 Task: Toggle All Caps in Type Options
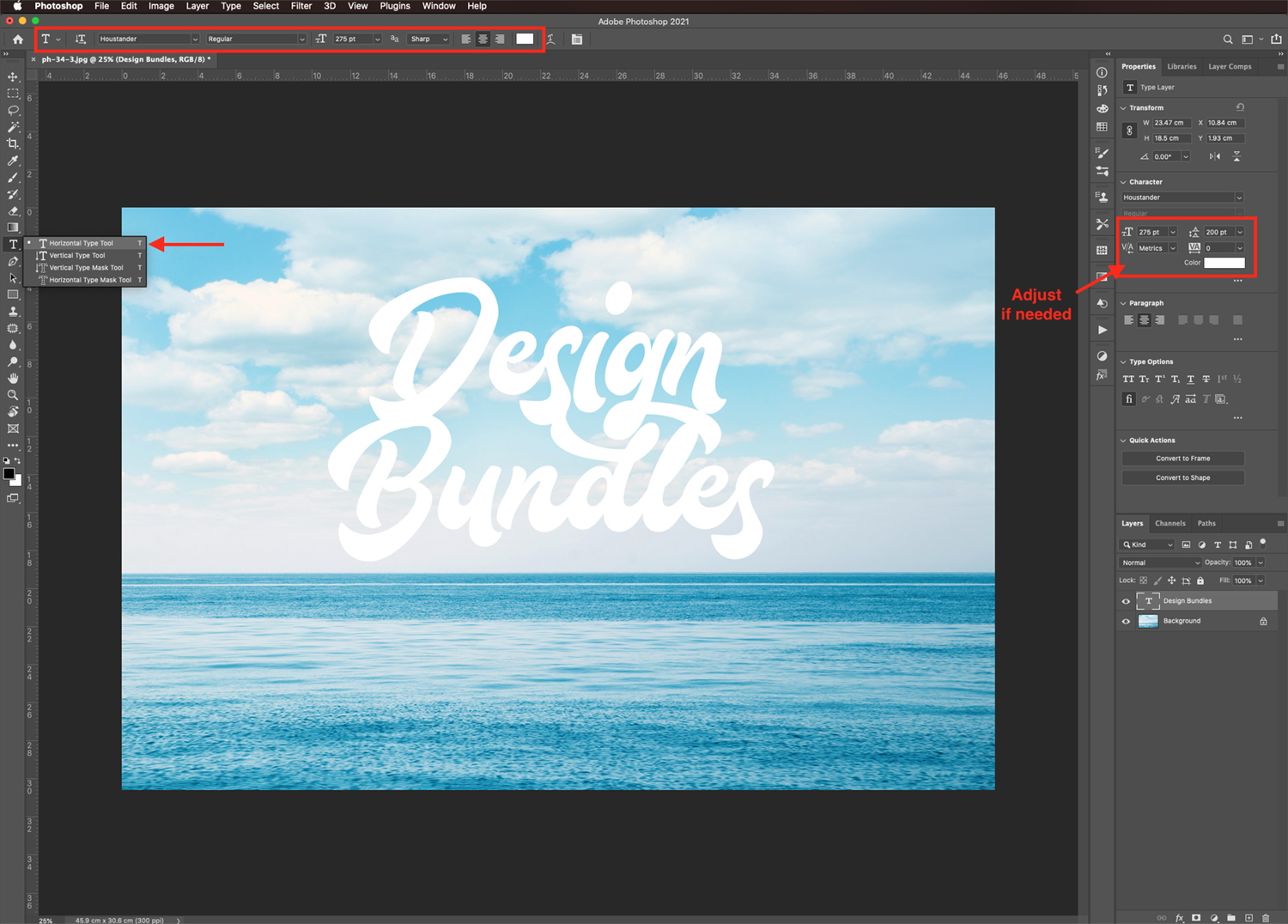(x=1128, y=379)
